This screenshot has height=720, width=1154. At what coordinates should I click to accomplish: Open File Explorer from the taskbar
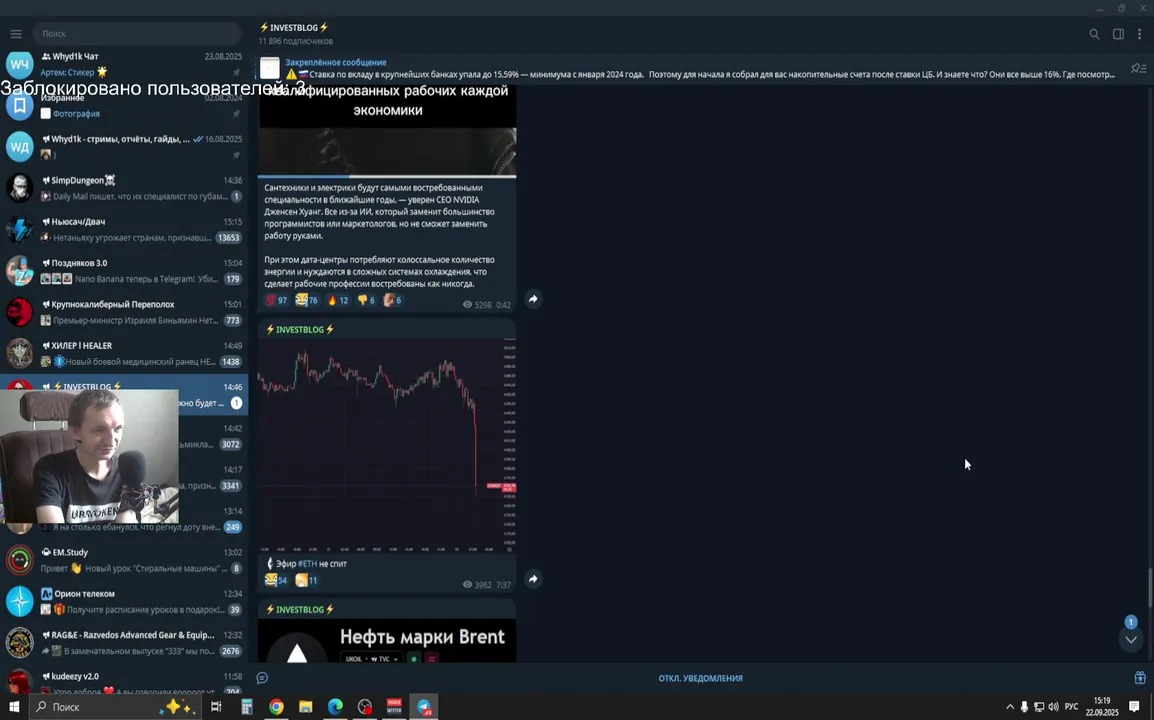coord(305,707)
